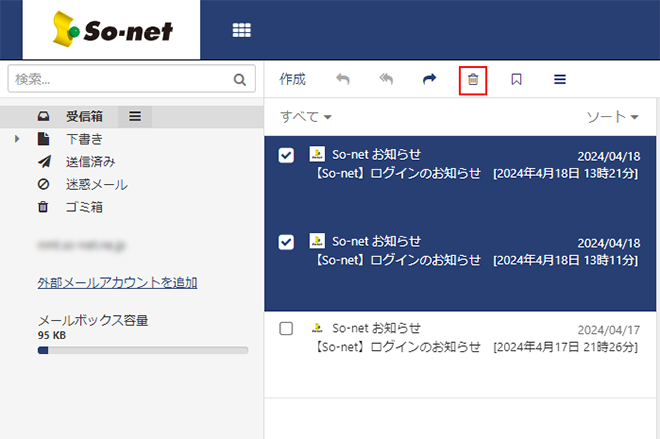Image resolution: width=660 pixels, height=439 pixels.
Task: Click into the 検索 search field
Action: coord(118,79)
